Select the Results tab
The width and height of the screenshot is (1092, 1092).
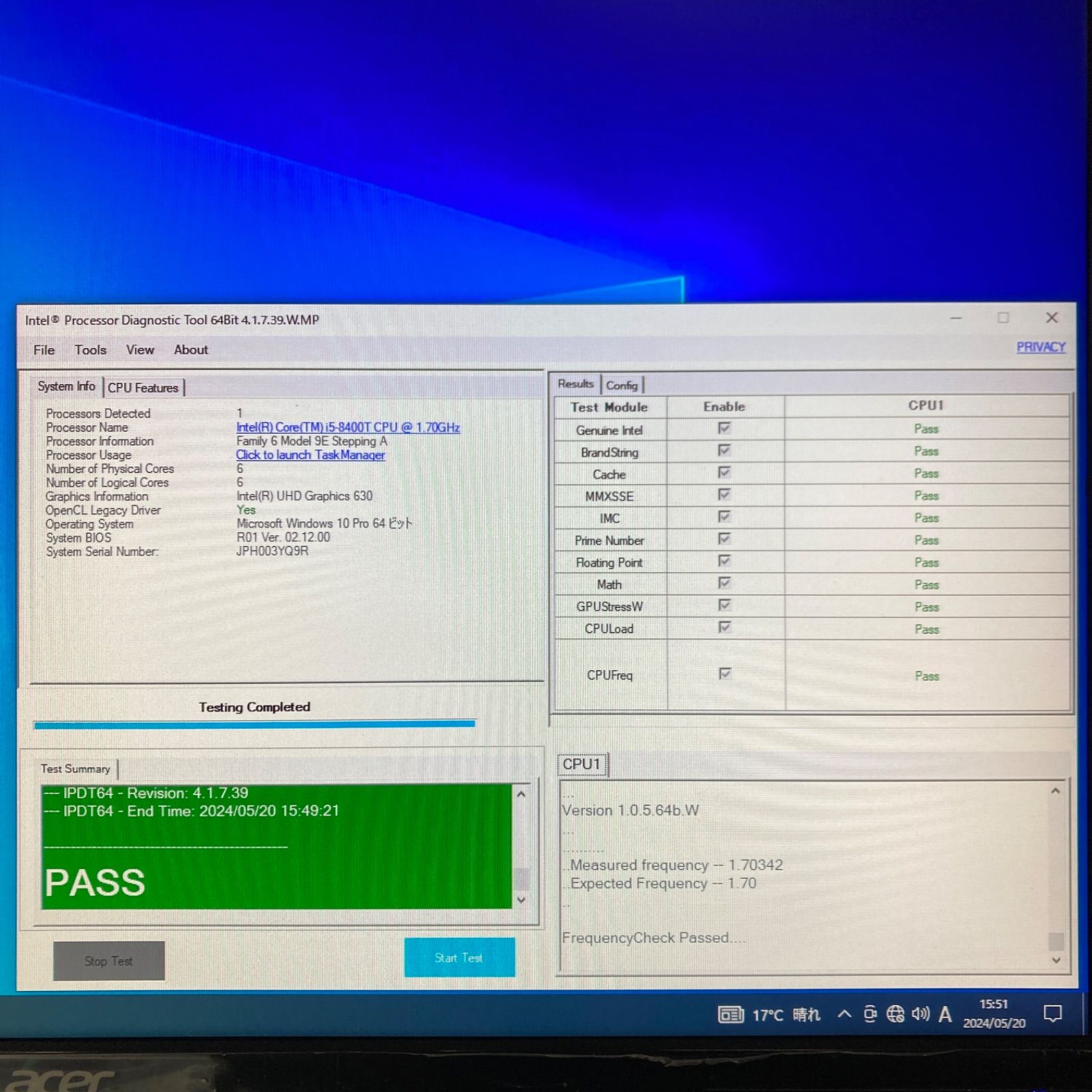[576, 384]
